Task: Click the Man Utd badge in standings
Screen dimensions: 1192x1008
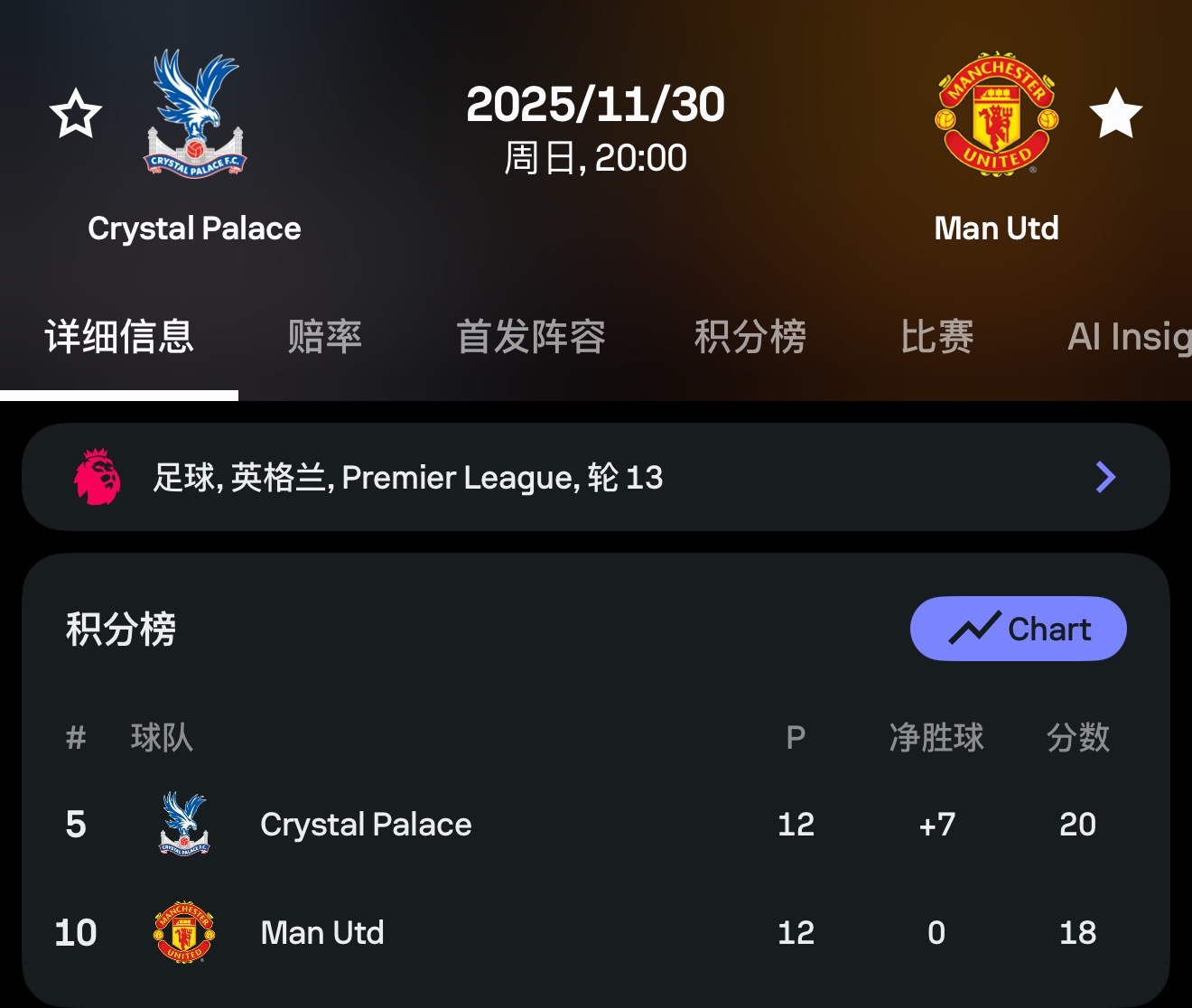Action: point(184,932)
